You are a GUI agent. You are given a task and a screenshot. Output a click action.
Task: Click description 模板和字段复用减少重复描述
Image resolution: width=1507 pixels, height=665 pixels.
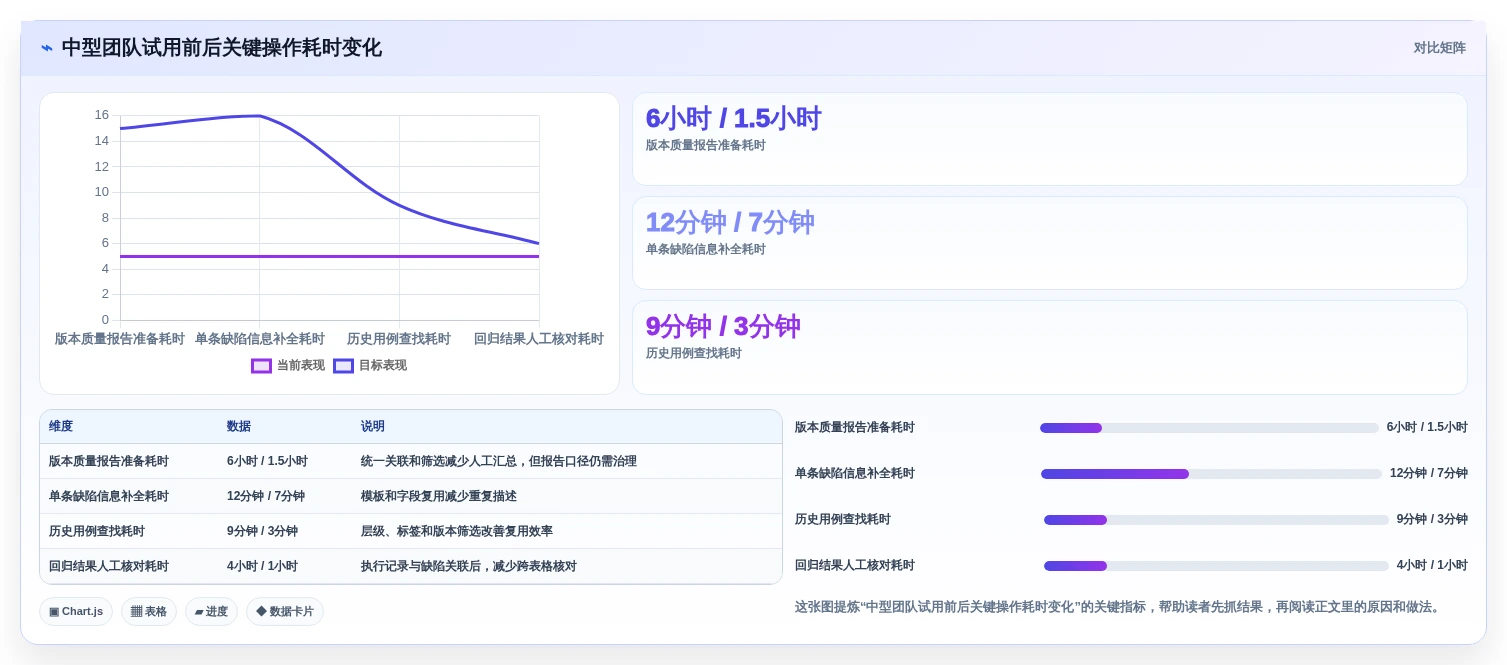pyautogui.click(x=439, y=496)
